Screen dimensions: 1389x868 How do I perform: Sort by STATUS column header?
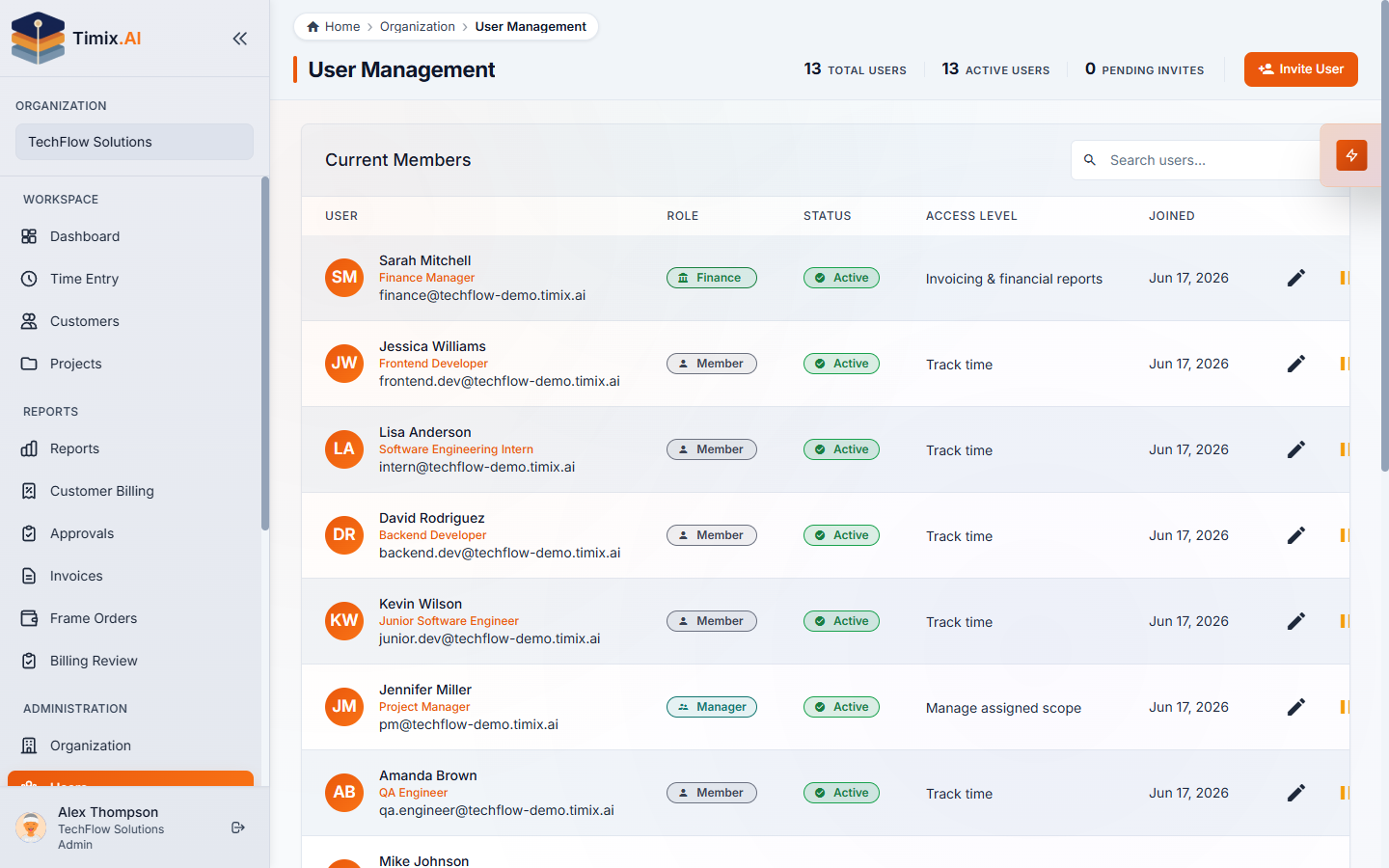tap(828, 216)
